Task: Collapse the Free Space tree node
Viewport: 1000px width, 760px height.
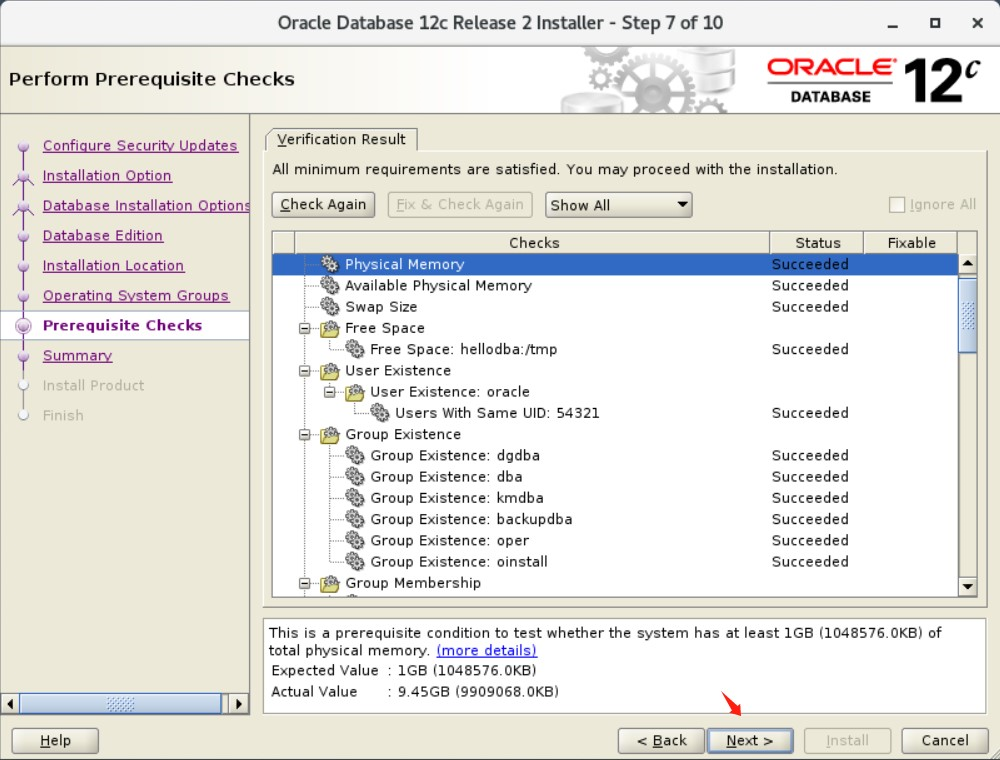Action: point(305,328)
